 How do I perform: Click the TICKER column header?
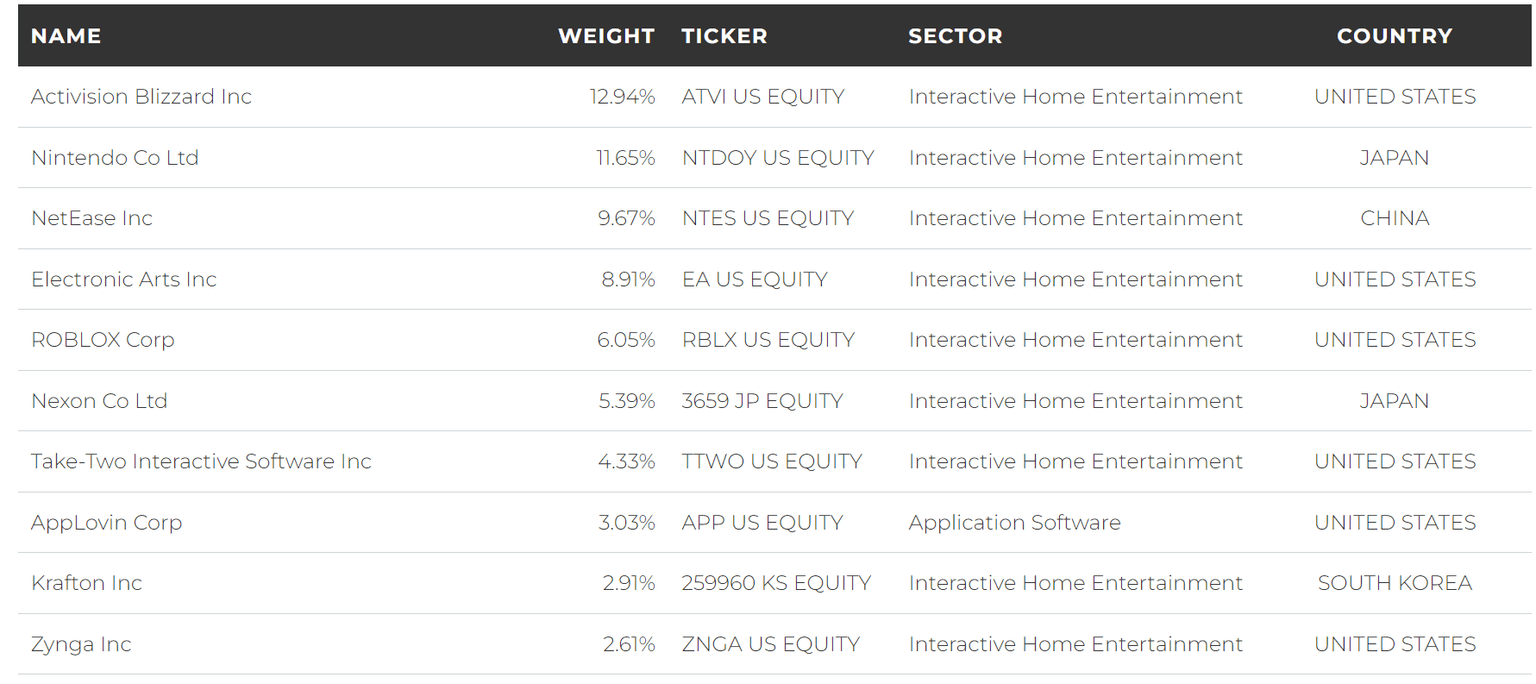click(x=724, y=36)
